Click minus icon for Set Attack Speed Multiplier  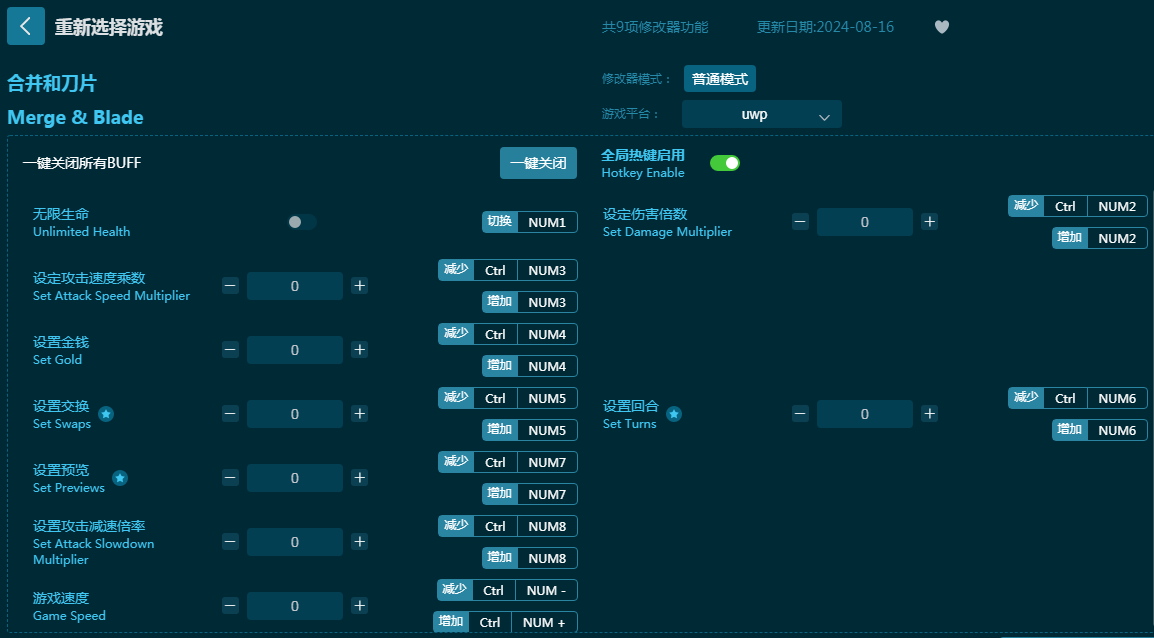tap(230, 286)
